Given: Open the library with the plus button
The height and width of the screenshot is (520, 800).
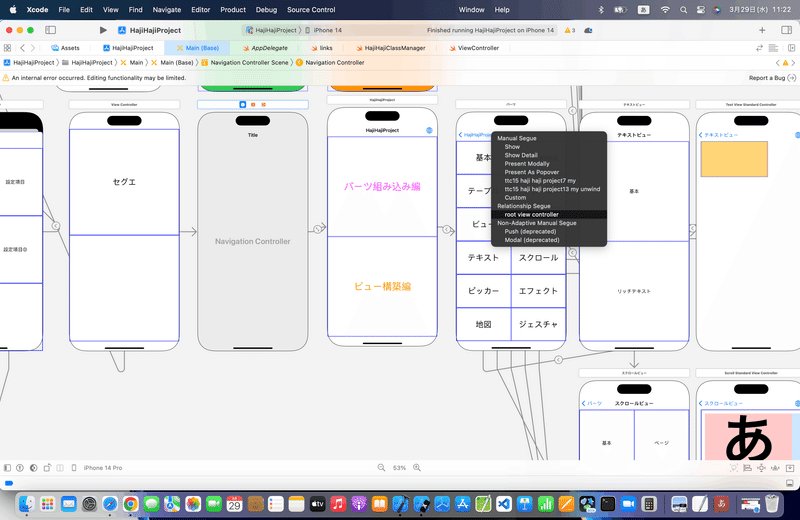Looking at the screenshot, I should 762,30.
